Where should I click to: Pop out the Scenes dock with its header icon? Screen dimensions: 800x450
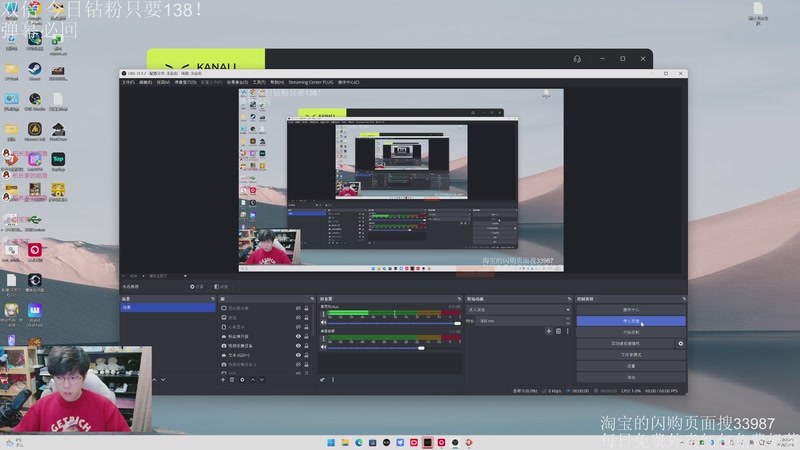click(213, 299)
